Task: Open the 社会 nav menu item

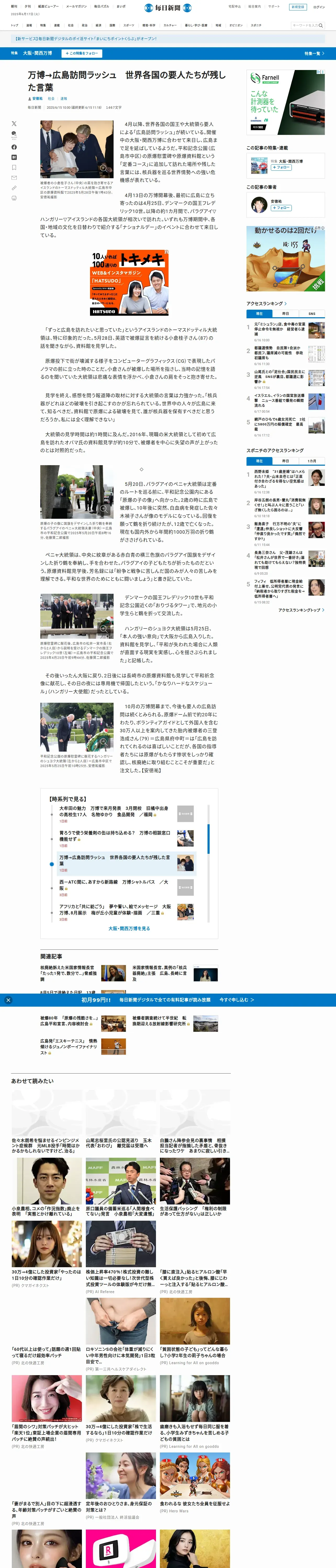Action: (71, 26)
